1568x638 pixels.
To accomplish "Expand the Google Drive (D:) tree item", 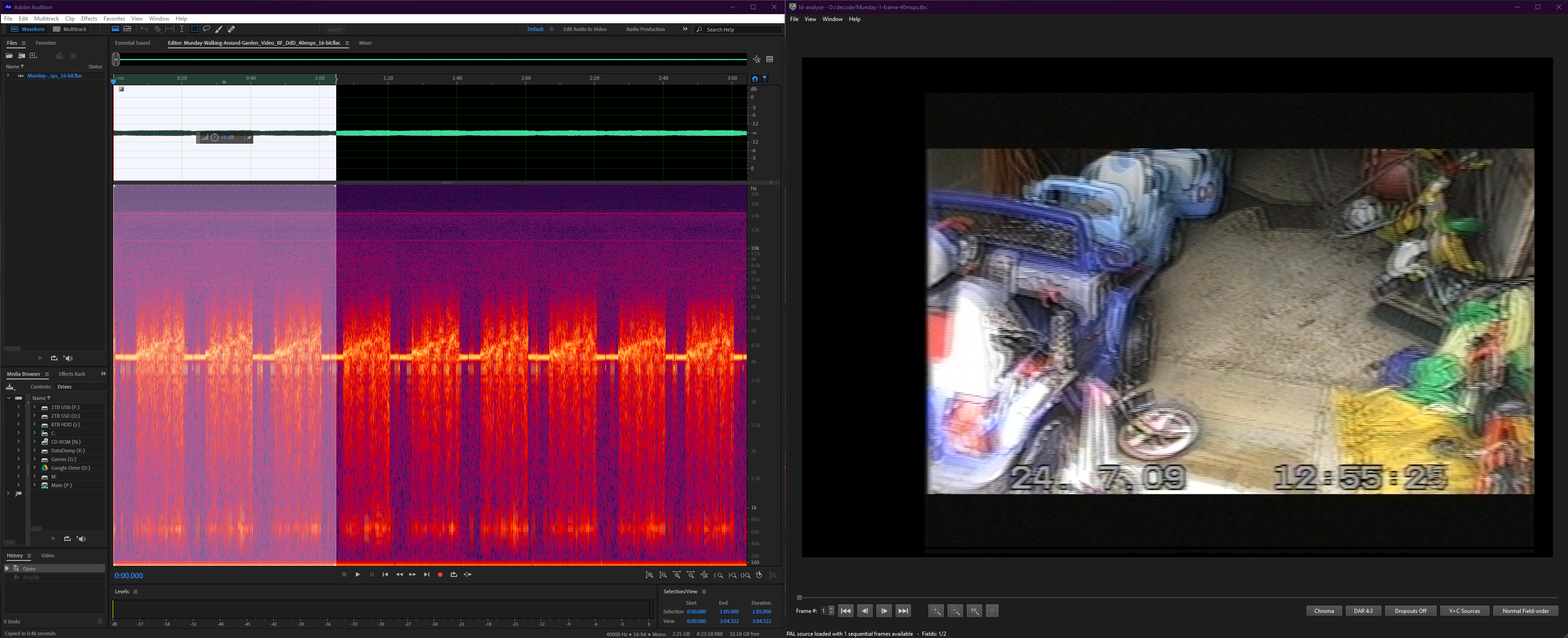I will (35, 468).
